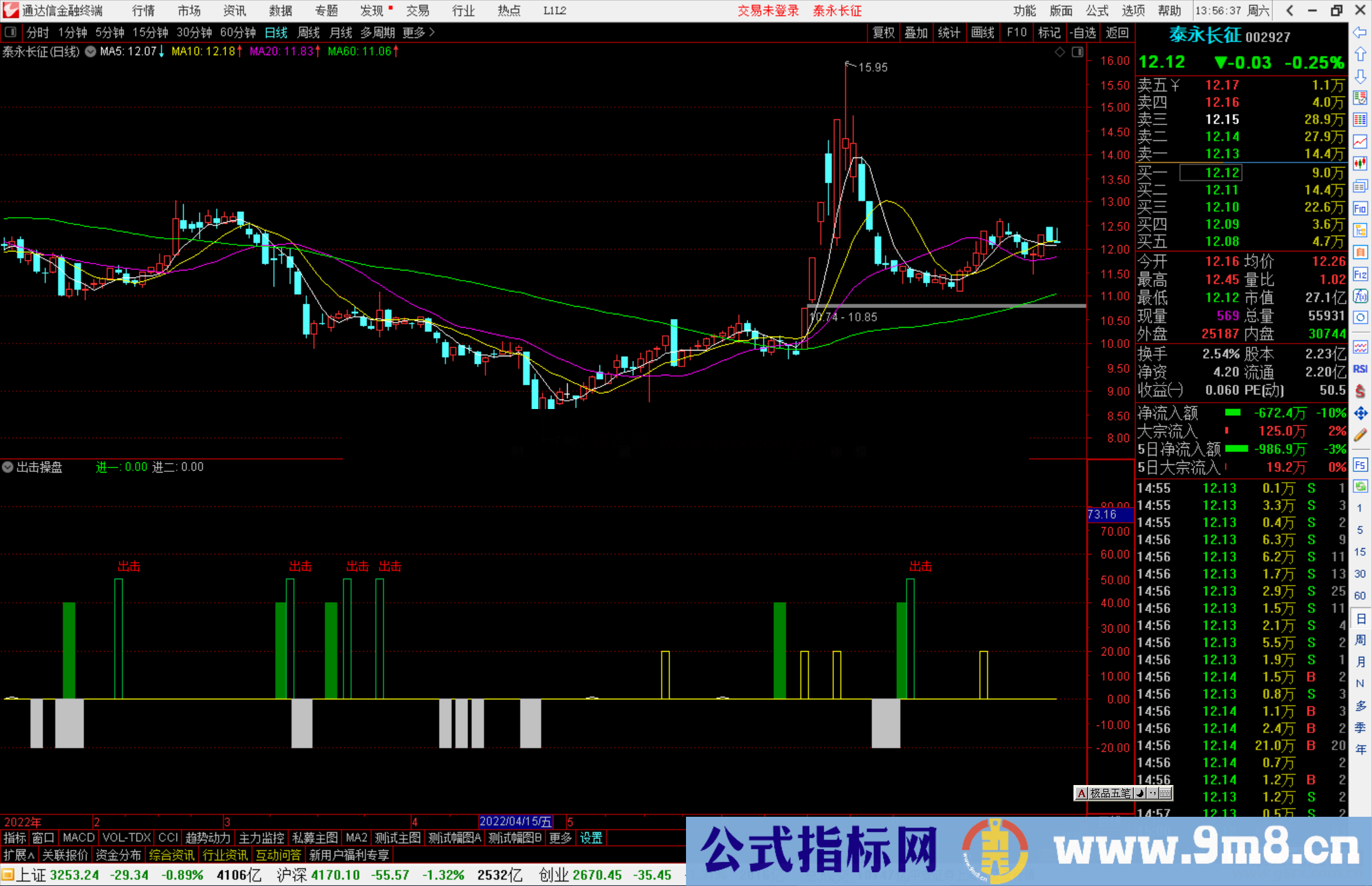This screenshot has width=1372, height=886.
Task: Click the 画线 draw line button
Action: coord(983,32)
